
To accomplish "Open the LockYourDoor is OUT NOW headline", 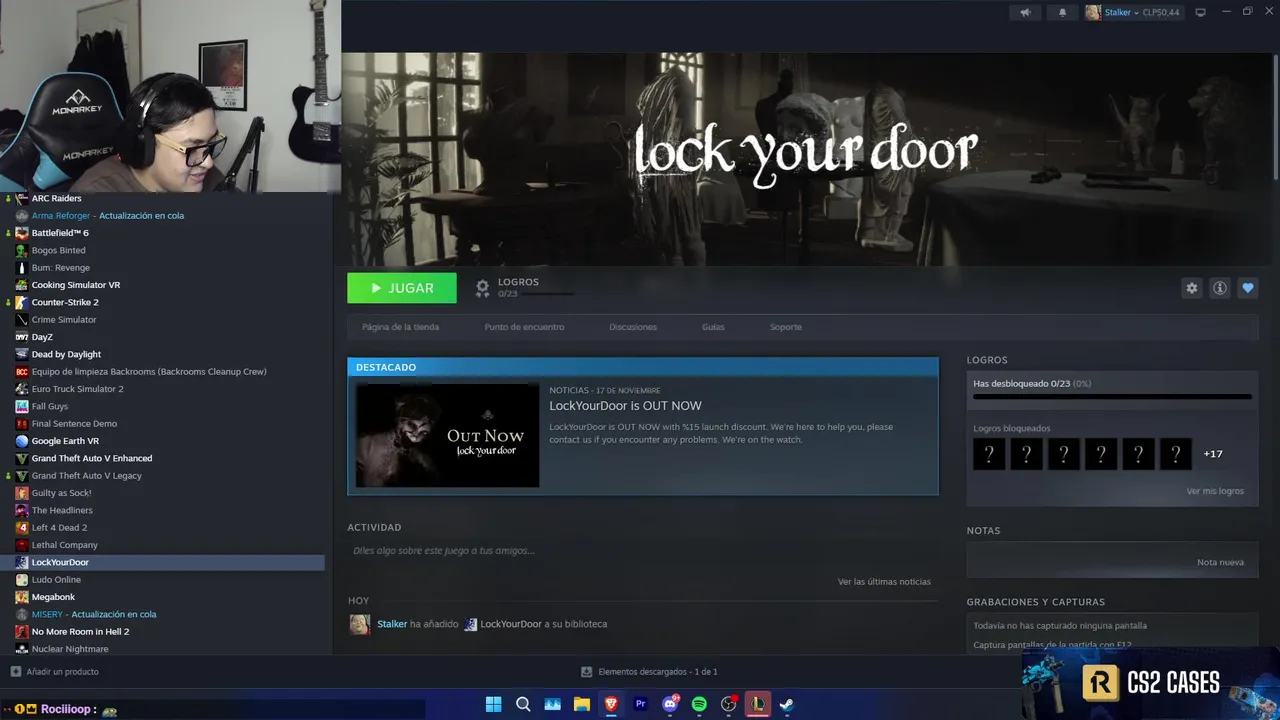I will pyautogui.click(x=625, y=406).
